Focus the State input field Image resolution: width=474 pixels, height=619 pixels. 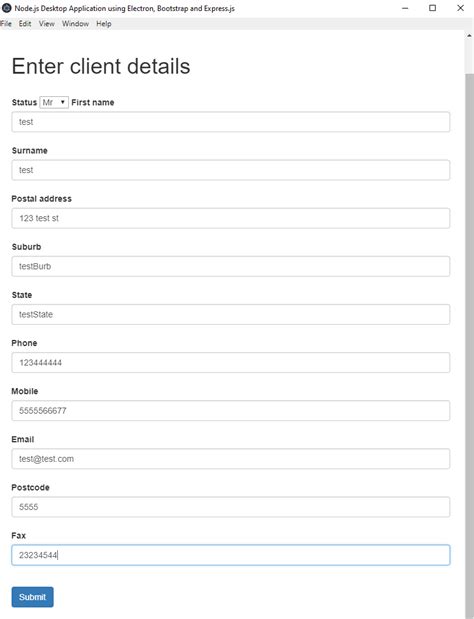[230, 315]
